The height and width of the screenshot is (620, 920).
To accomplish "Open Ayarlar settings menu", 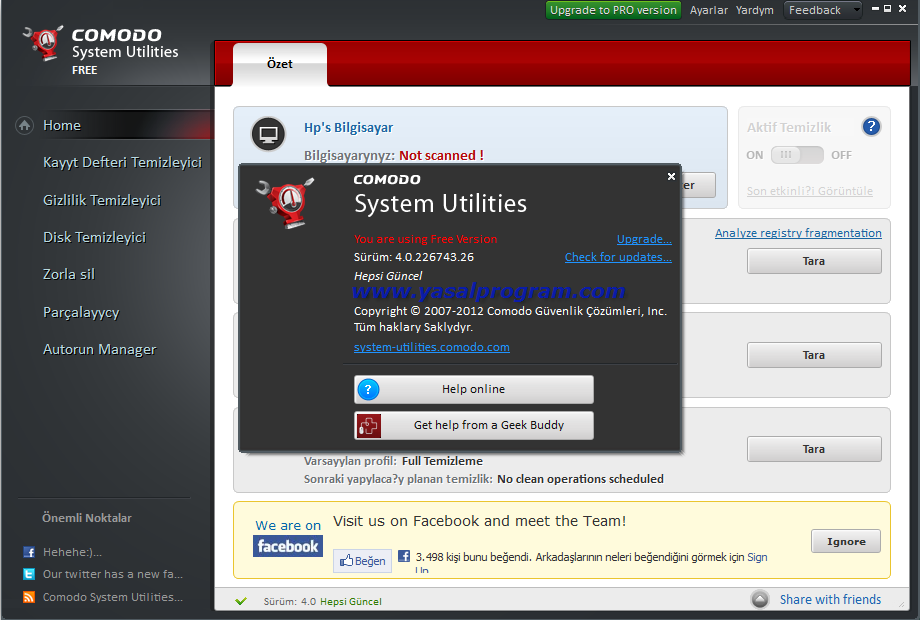I will (x=708, y=10).
